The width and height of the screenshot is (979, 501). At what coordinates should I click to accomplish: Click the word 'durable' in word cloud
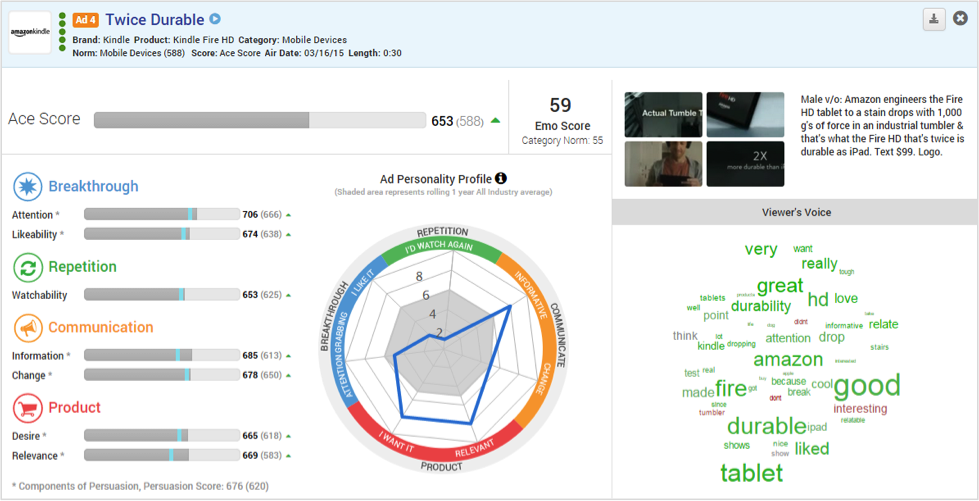(x=766, y=426)
